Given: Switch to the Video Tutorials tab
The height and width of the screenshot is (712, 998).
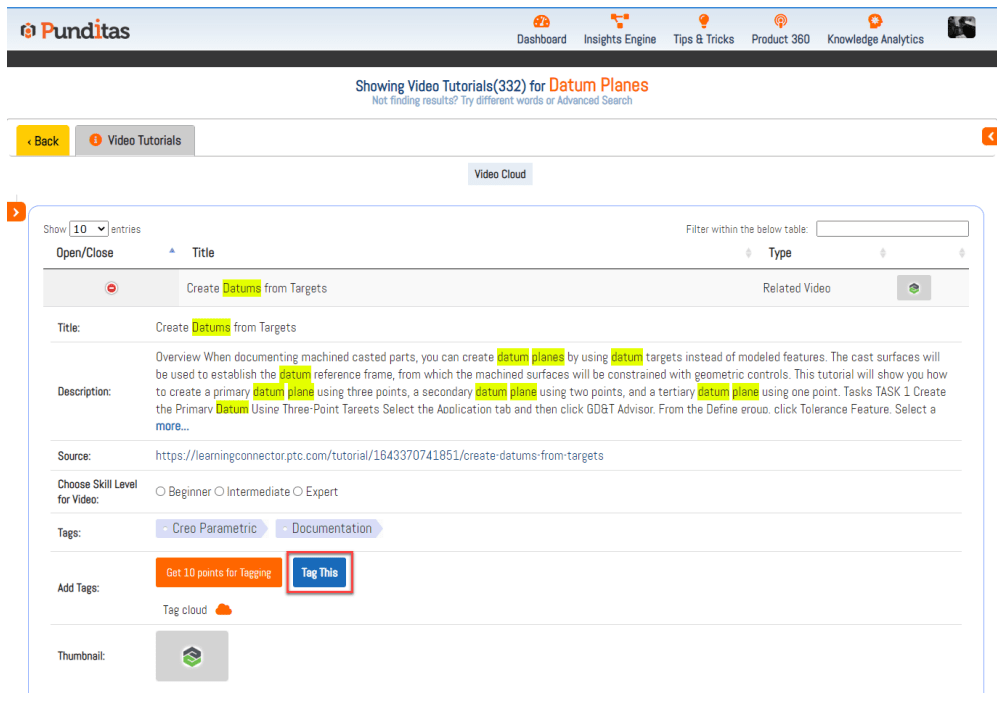Looking at the screenshot, I should (135, 141).
